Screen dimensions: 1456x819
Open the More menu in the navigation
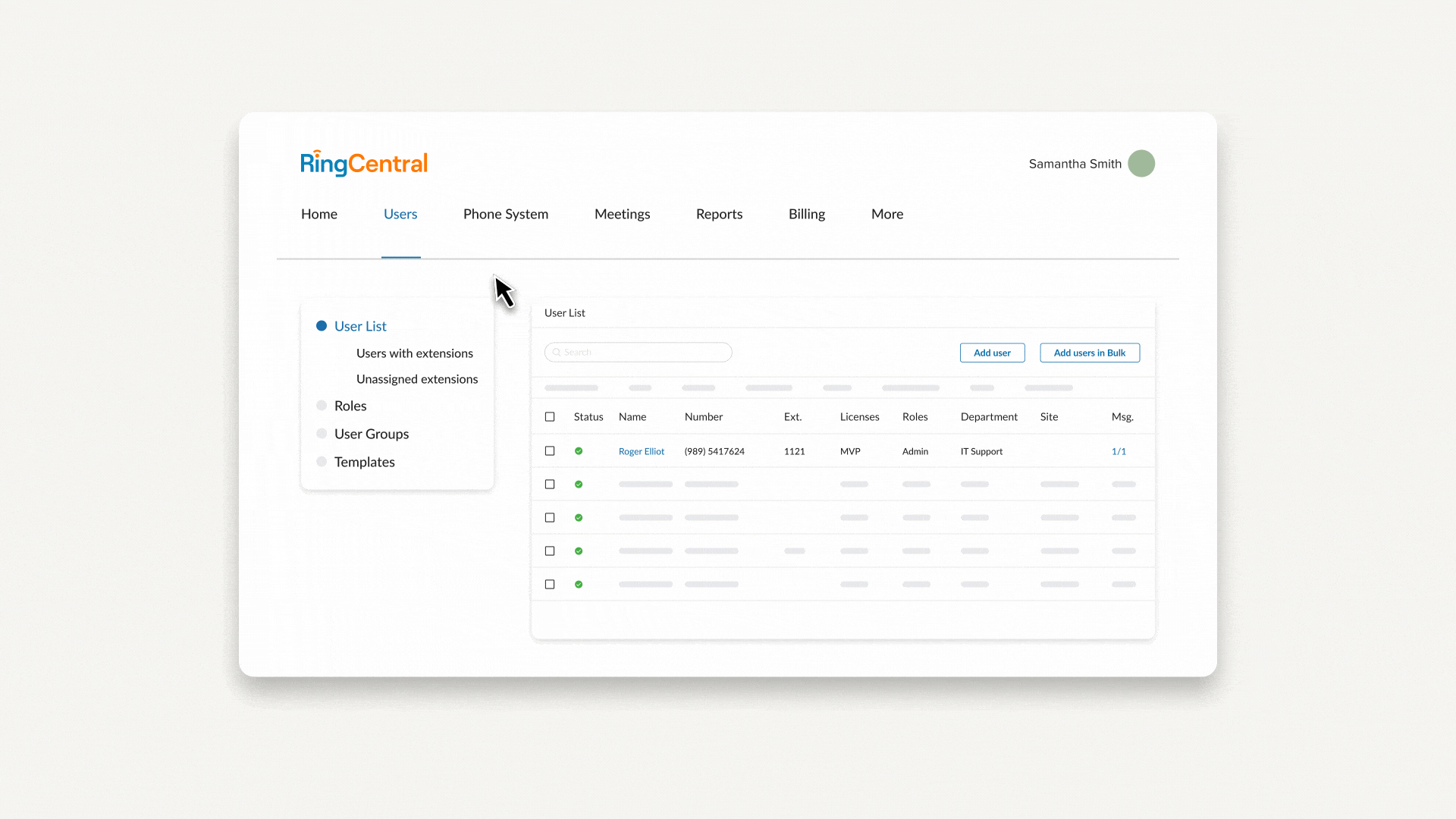point(886,214)
